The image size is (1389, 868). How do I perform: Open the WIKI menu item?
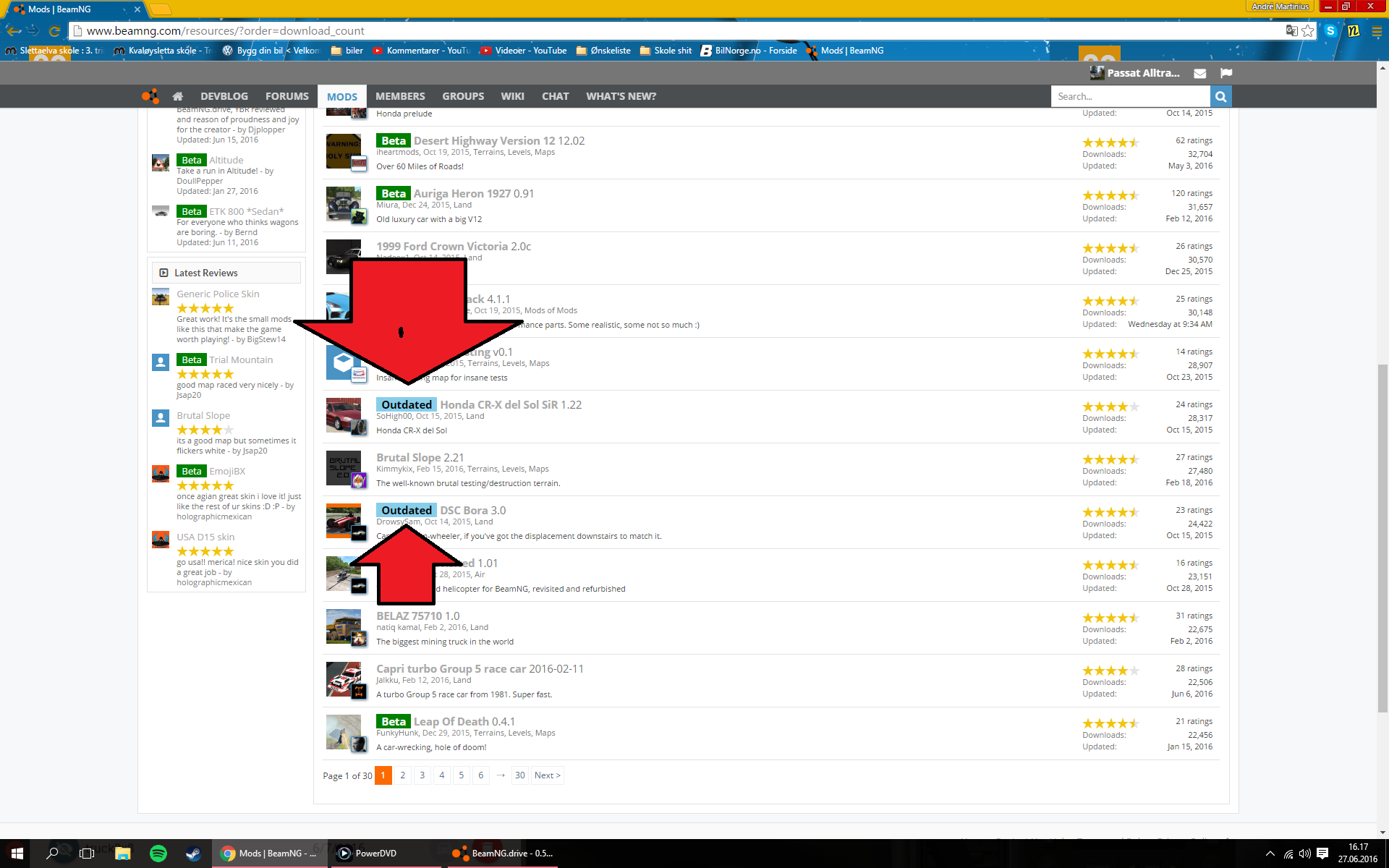[512, 96]
